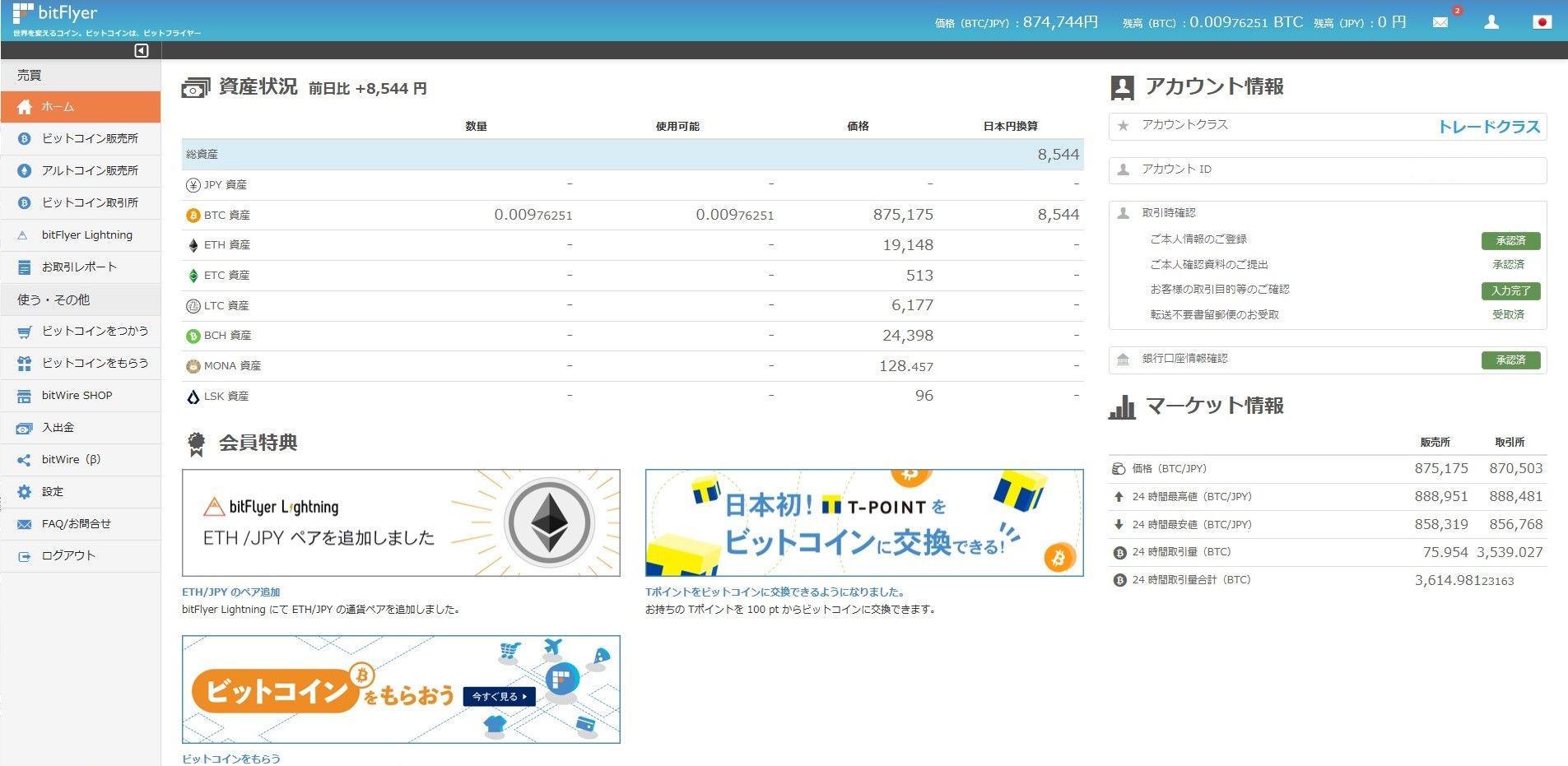Click 承認済 badge next to 銀行口座情報確認

pyautogui.click(x=1510, y=360)
